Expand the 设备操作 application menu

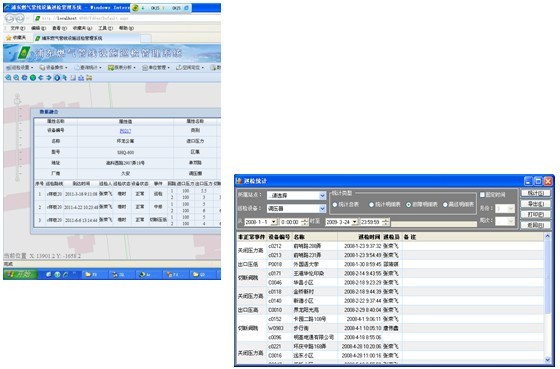pos(54,67)
